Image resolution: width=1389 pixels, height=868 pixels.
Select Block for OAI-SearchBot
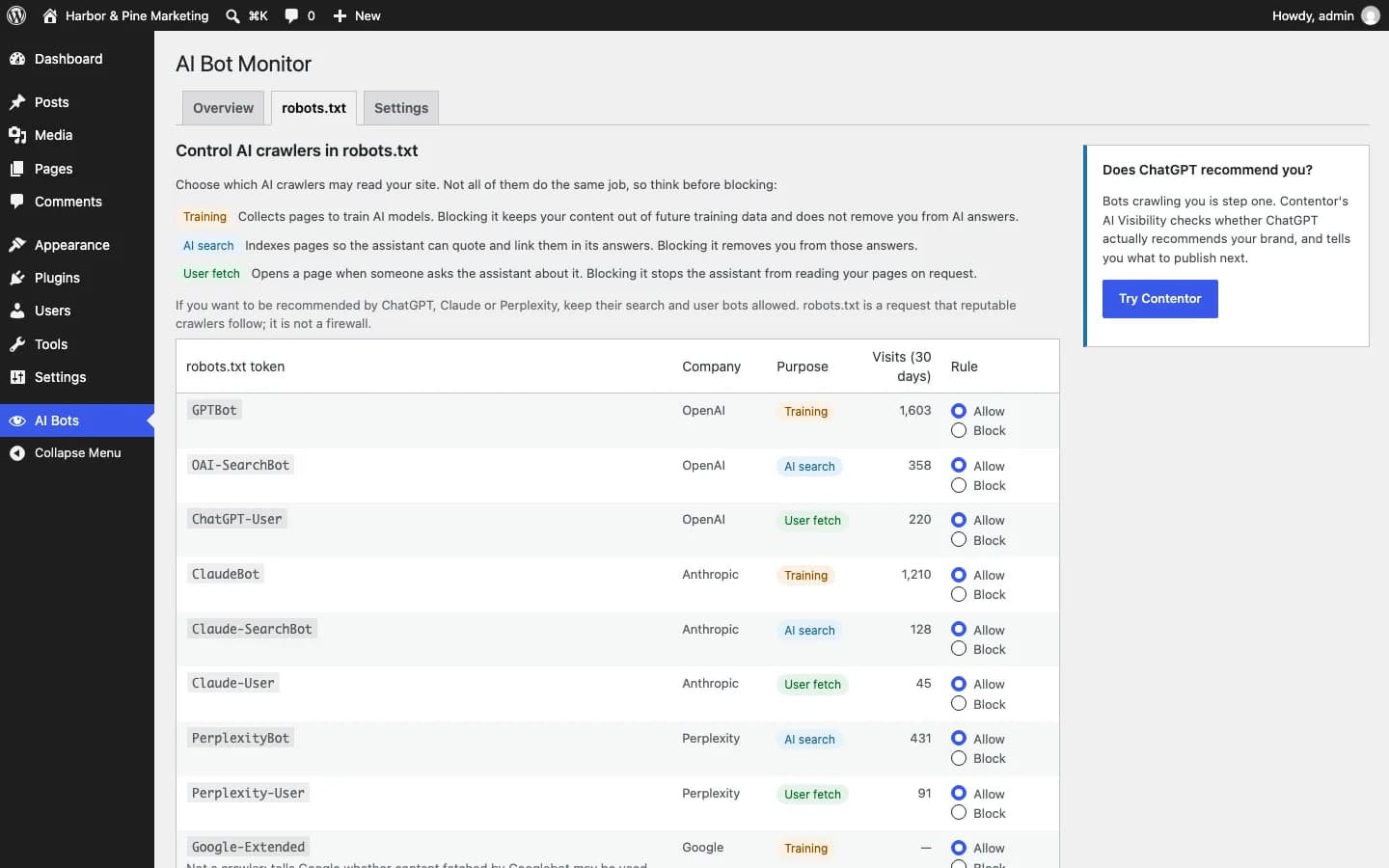959,485
